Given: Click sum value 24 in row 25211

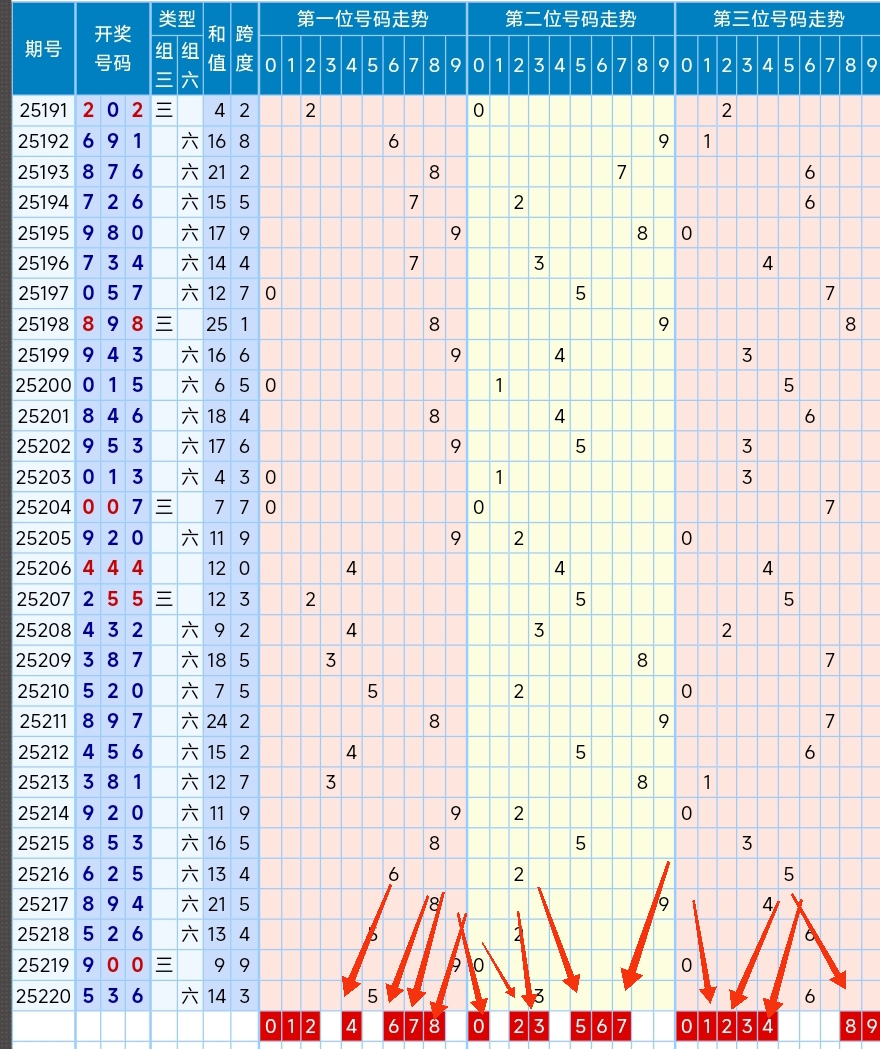Looking at the screenshot, I should pyautogui.click(x=217, y=722).
